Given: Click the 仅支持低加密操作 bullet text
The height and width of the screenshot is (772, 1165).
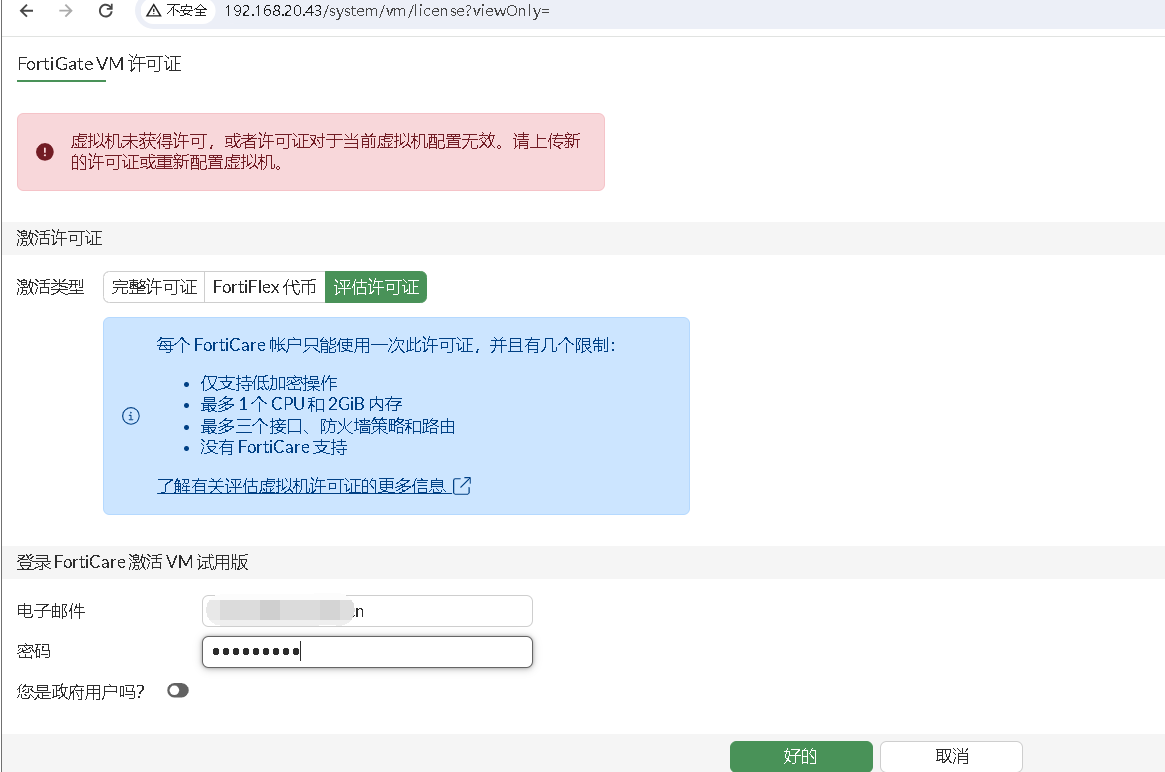Looking at the screenshot, I should point(269,383).
